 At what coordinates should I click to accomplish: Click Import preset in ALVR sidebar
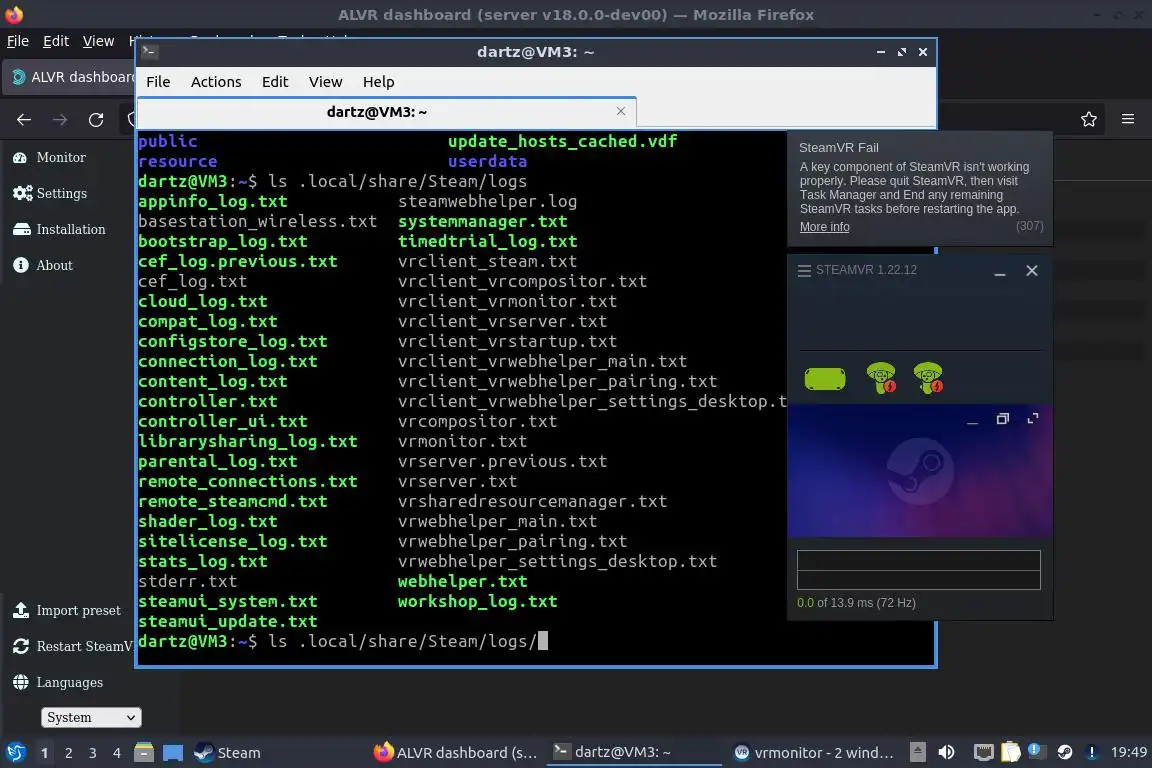pyautogui.click(x=66, y=611)
